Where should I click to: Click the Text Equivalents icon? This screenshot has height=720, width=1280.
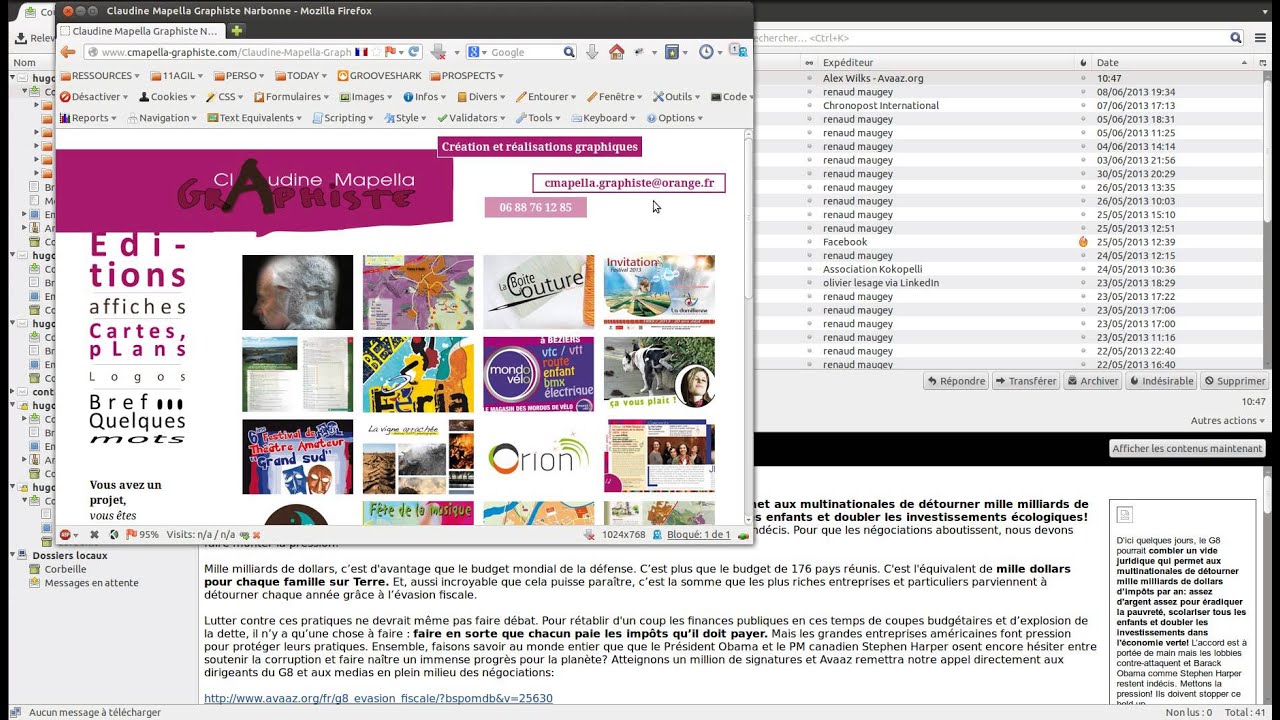[216, 117]
